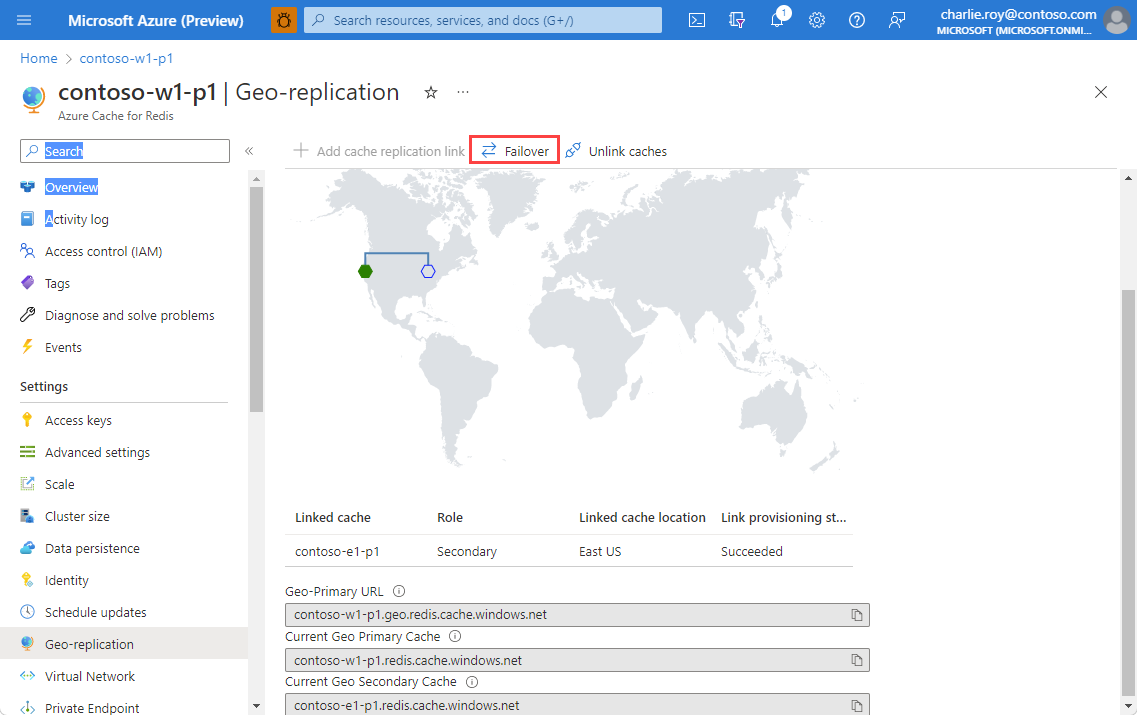Image resolution: width=1137 pixels, height=715 pixels.
Task: Open directory and subscription filter
Action: [737, 20]
